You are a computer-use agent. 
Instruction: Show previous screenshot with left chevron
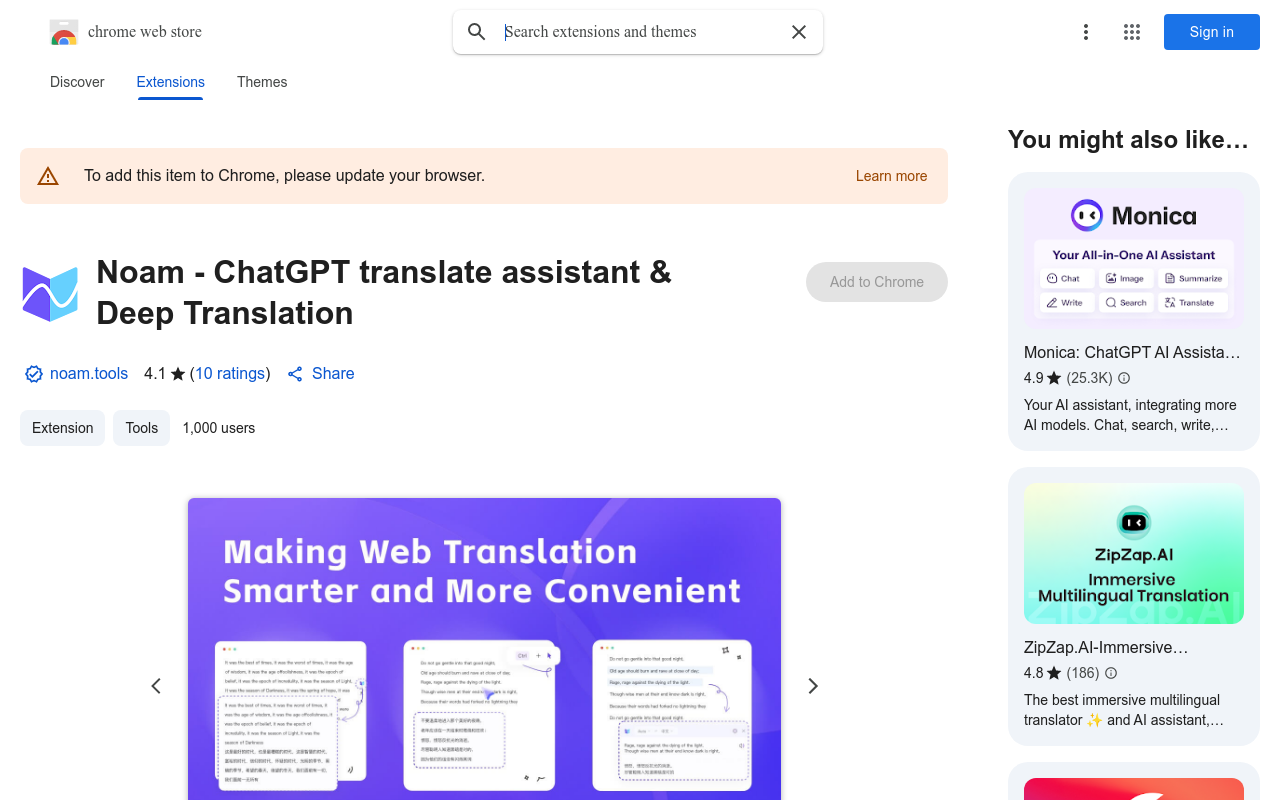coord(156,686)
